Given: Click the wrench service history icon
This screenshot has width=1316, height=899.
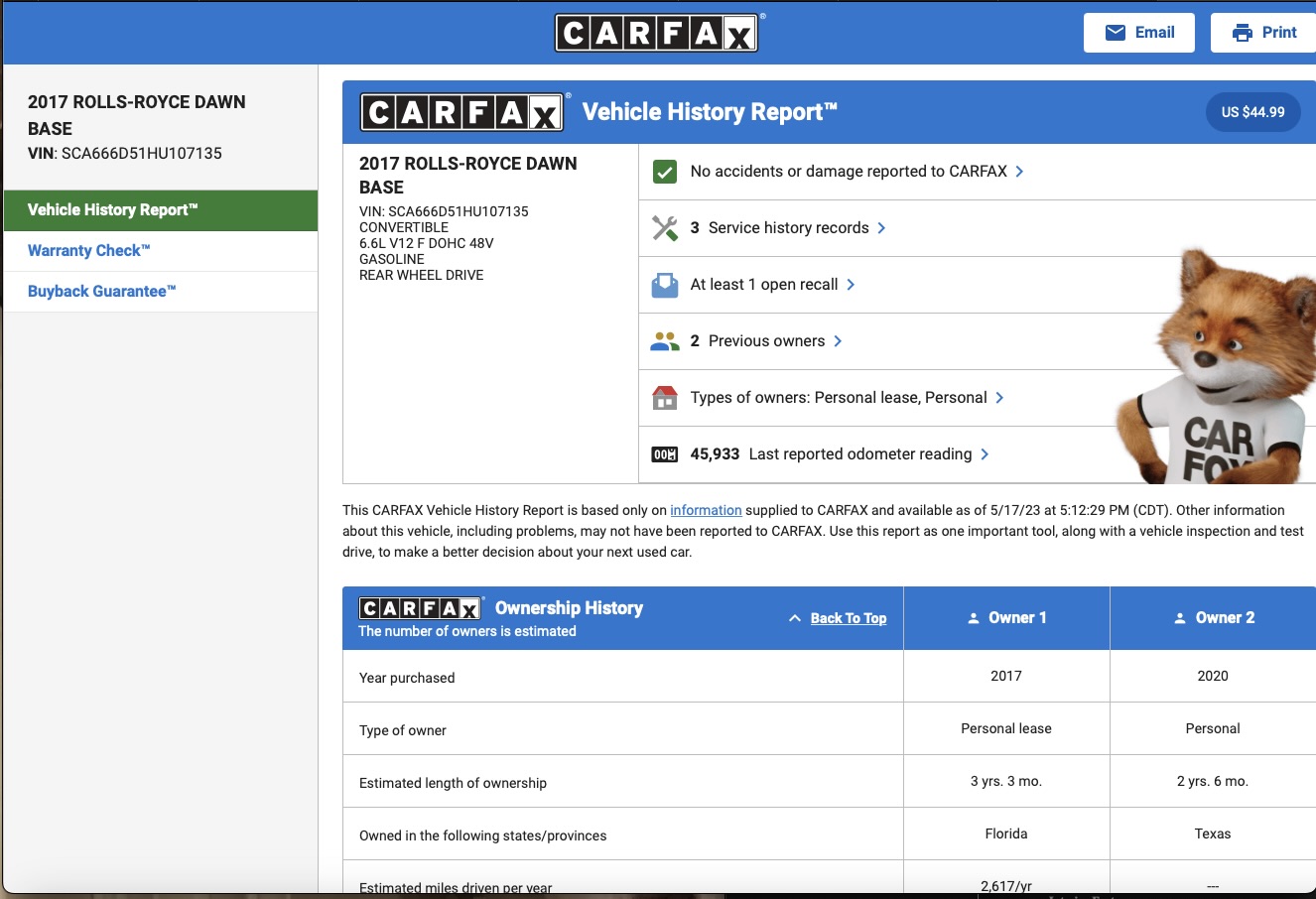Looking at the screenshot, I should pos(665,228).
